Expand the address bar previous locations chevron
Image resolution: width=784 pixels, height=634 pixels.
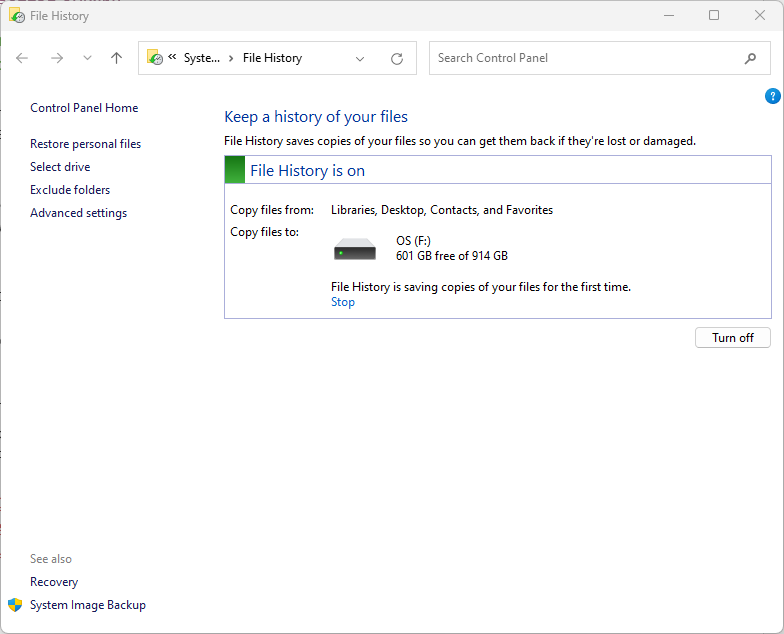pyautogui.click(x=360, y=58)
